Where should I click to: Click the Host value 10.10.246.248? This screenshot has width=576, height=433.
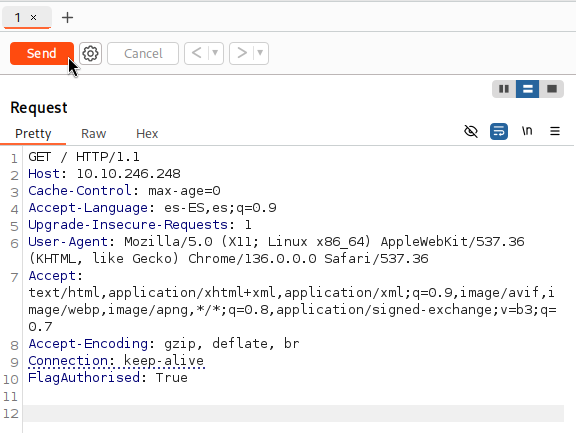pos(128,174)
